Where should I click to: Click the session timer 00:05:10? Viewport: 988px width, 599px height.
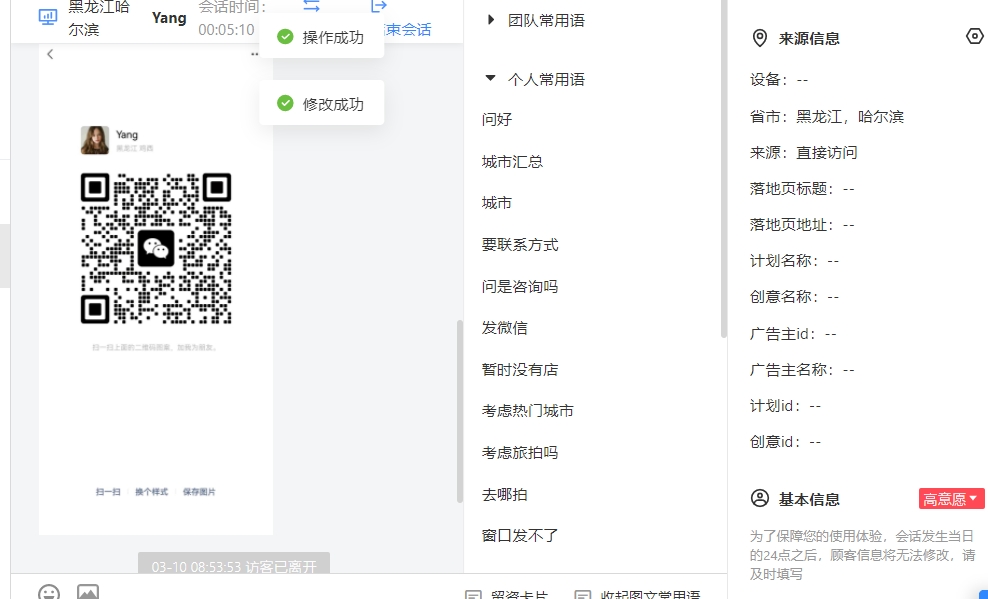tap(226, 30)
